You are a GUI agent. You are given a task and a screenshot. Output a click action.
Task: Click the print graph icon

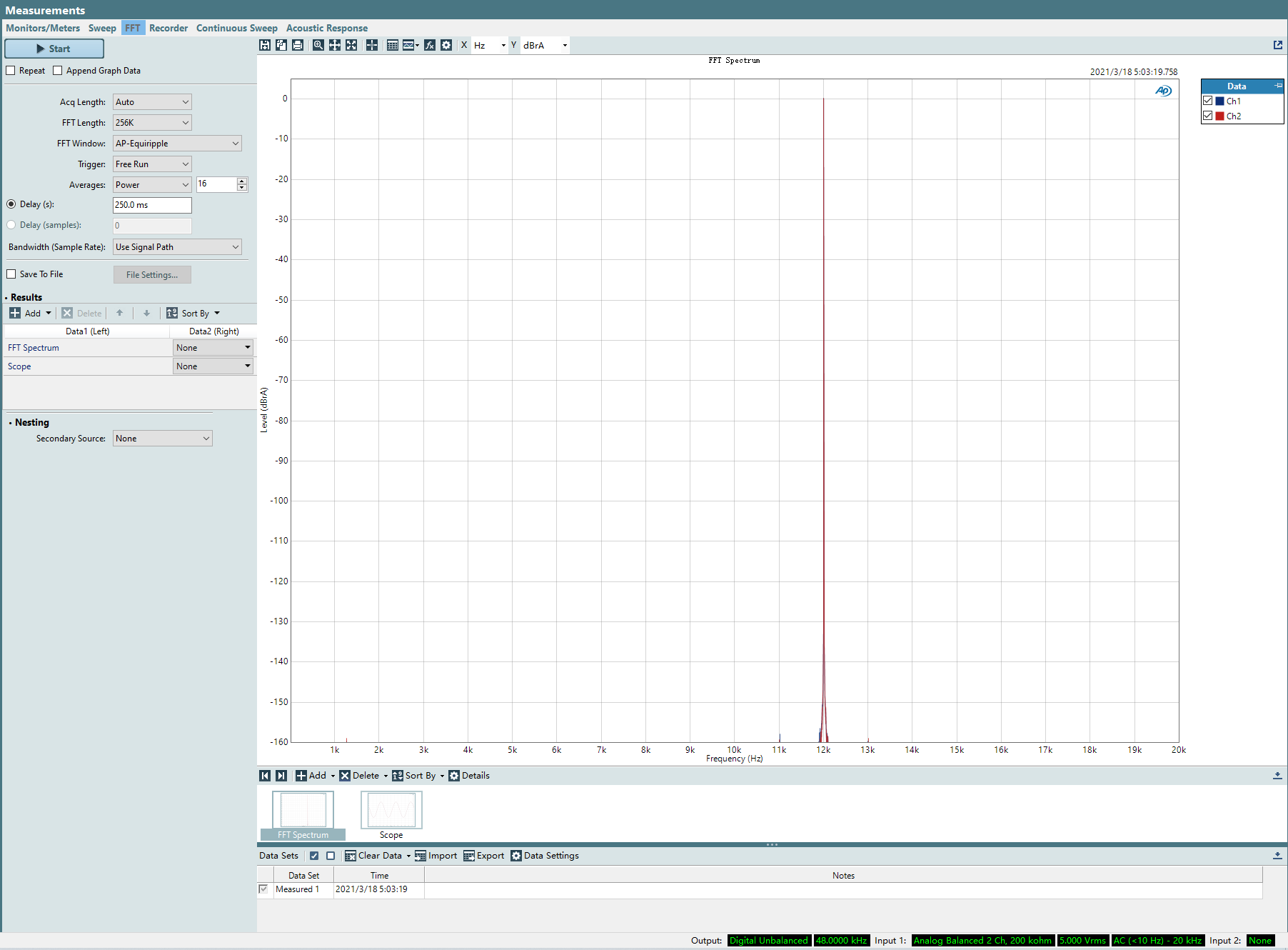click(298, 45)
